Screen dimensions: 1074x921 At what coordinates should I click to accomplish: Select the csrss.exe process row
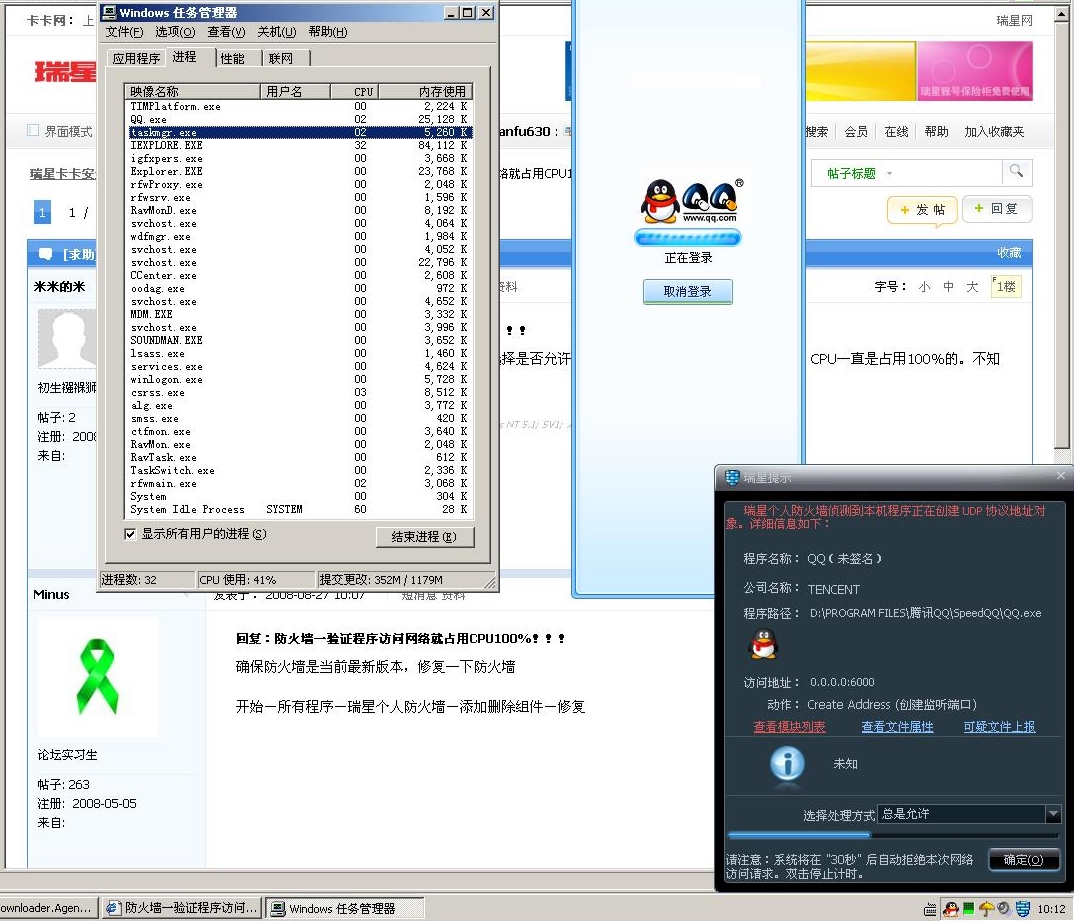pyautogui.click(x=299, y=392)
